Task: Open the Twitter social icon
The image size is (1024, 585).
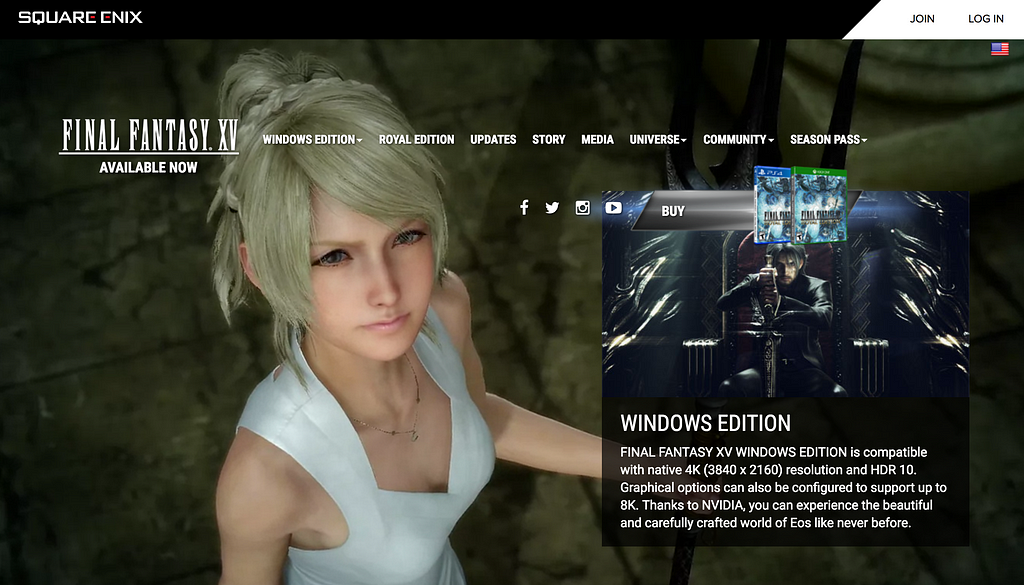Action: (552, 208)
